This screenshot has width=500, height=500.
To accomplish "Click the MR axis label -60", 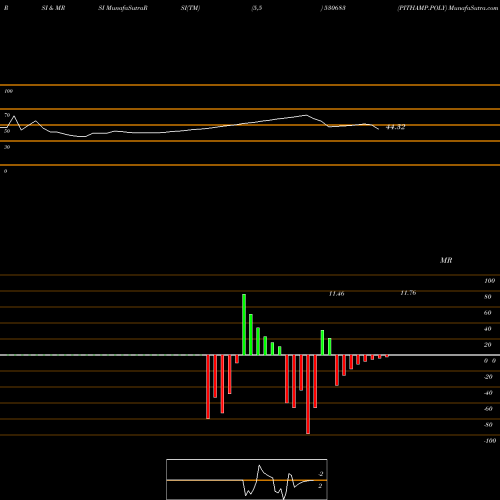I will tap(488, 409).
